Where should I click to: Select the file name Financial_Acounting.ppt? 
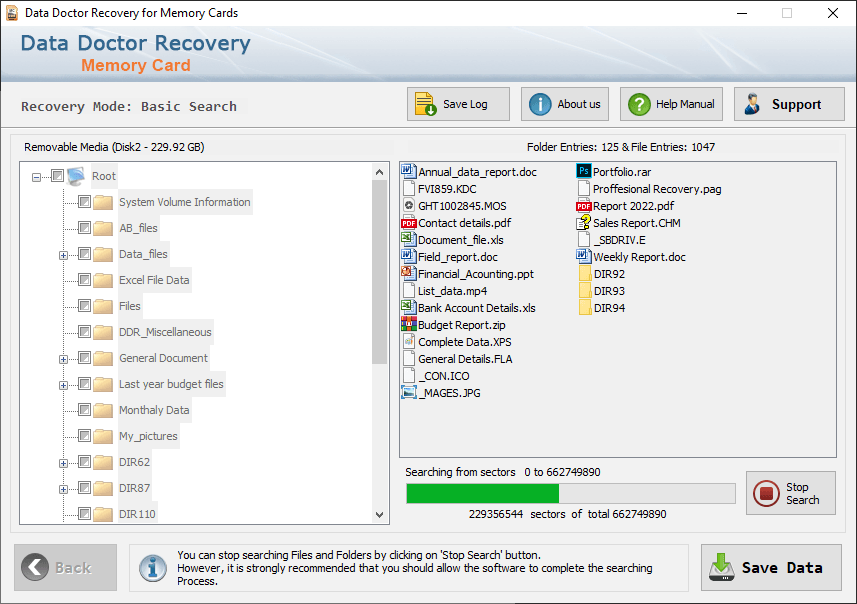(x=476, y=274)
